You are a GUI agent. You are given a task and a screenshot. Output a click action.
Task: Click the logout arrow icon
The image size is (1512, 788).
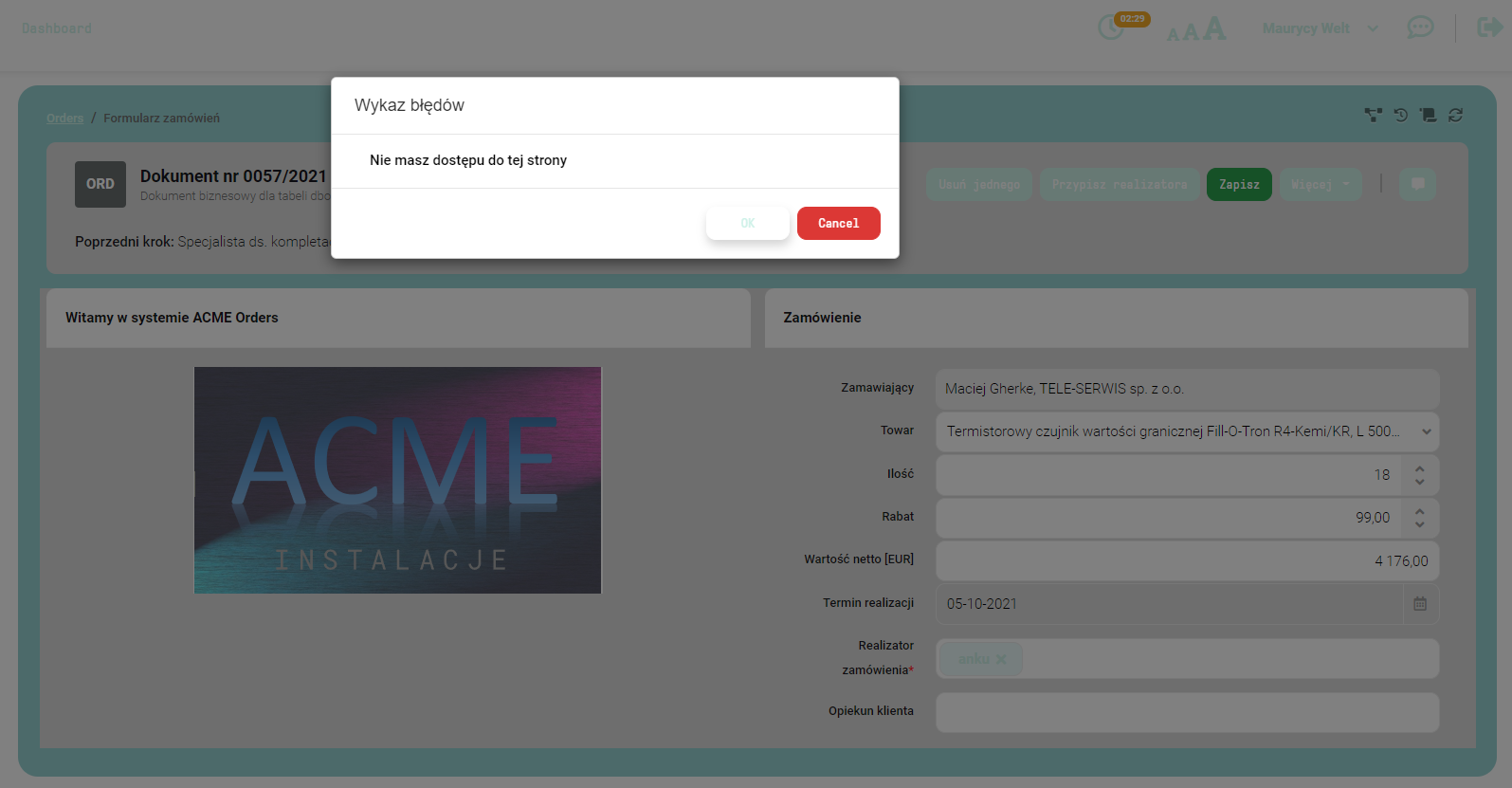pyautogui.click(x=1489, y=27)
